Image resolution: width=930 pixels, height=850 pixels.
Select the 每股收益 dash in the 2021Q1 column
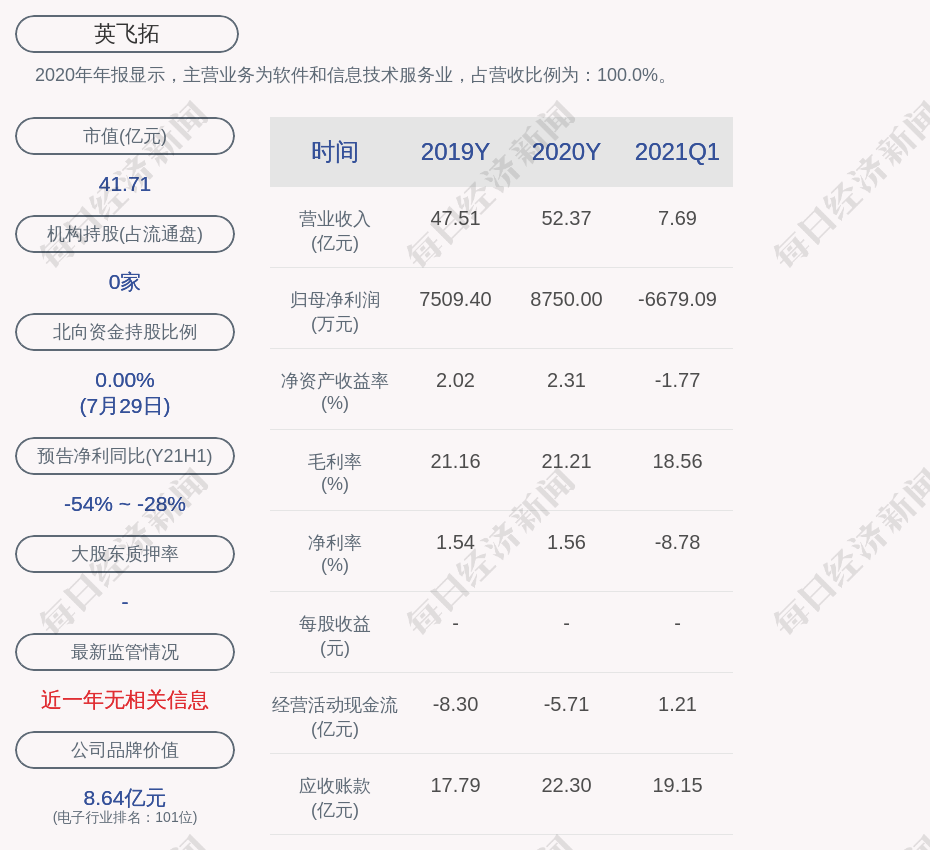(x=677, y=623)
